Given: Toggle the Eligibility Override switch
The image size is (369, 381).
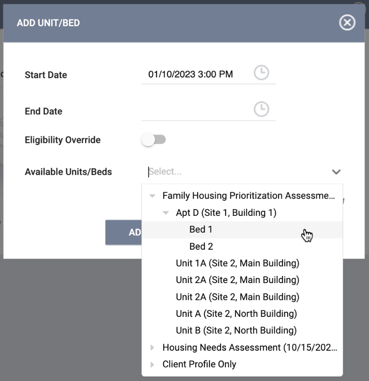Looking at the screenshot, I should coord(154,140).
